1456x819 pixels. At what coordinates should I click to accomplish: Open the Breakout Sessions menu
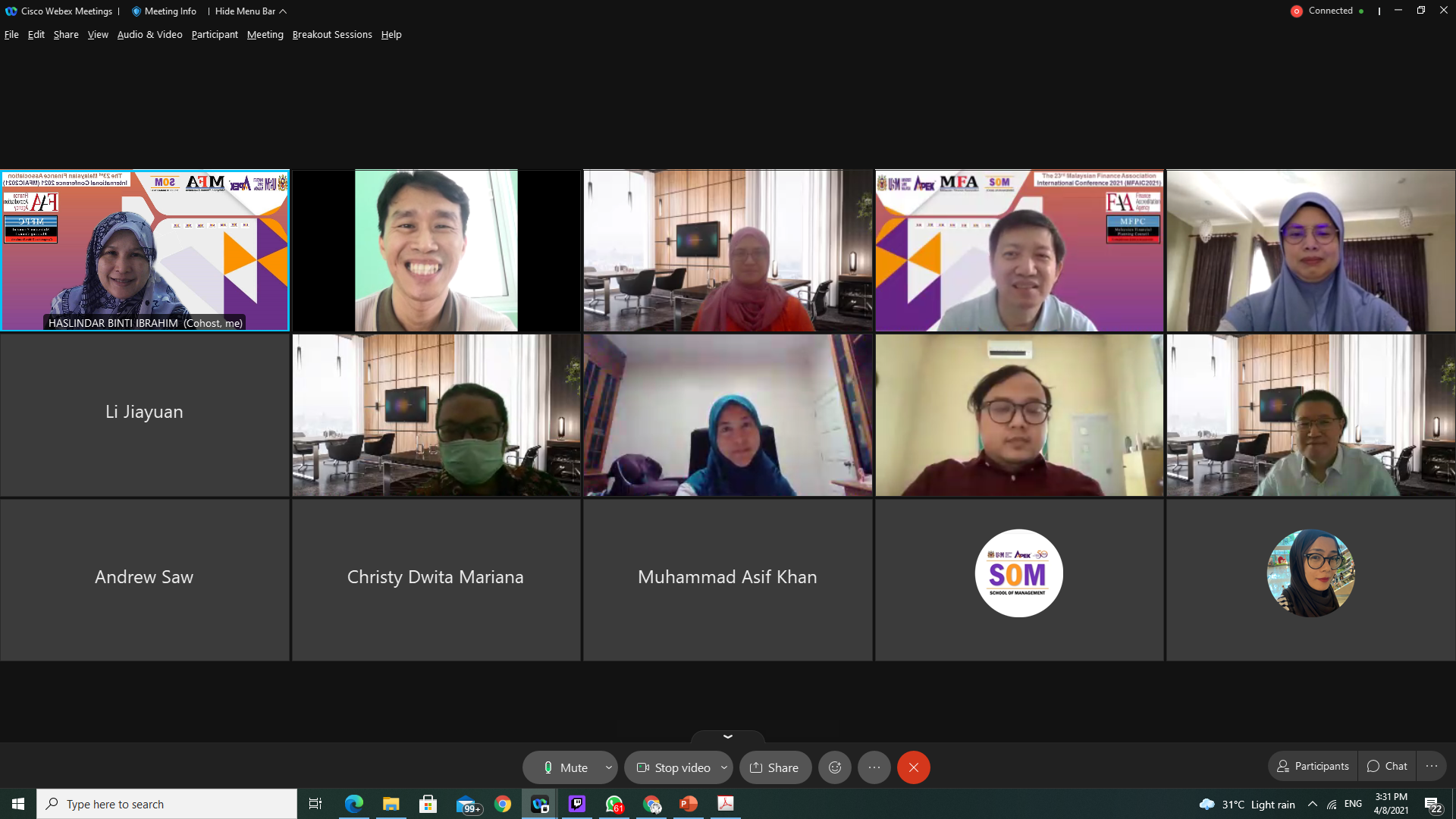pos(331,35)
